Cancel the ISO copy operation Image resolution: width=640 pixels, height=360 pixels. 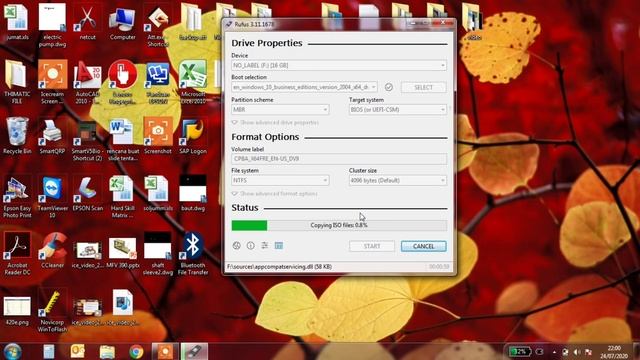pos(423,246)
